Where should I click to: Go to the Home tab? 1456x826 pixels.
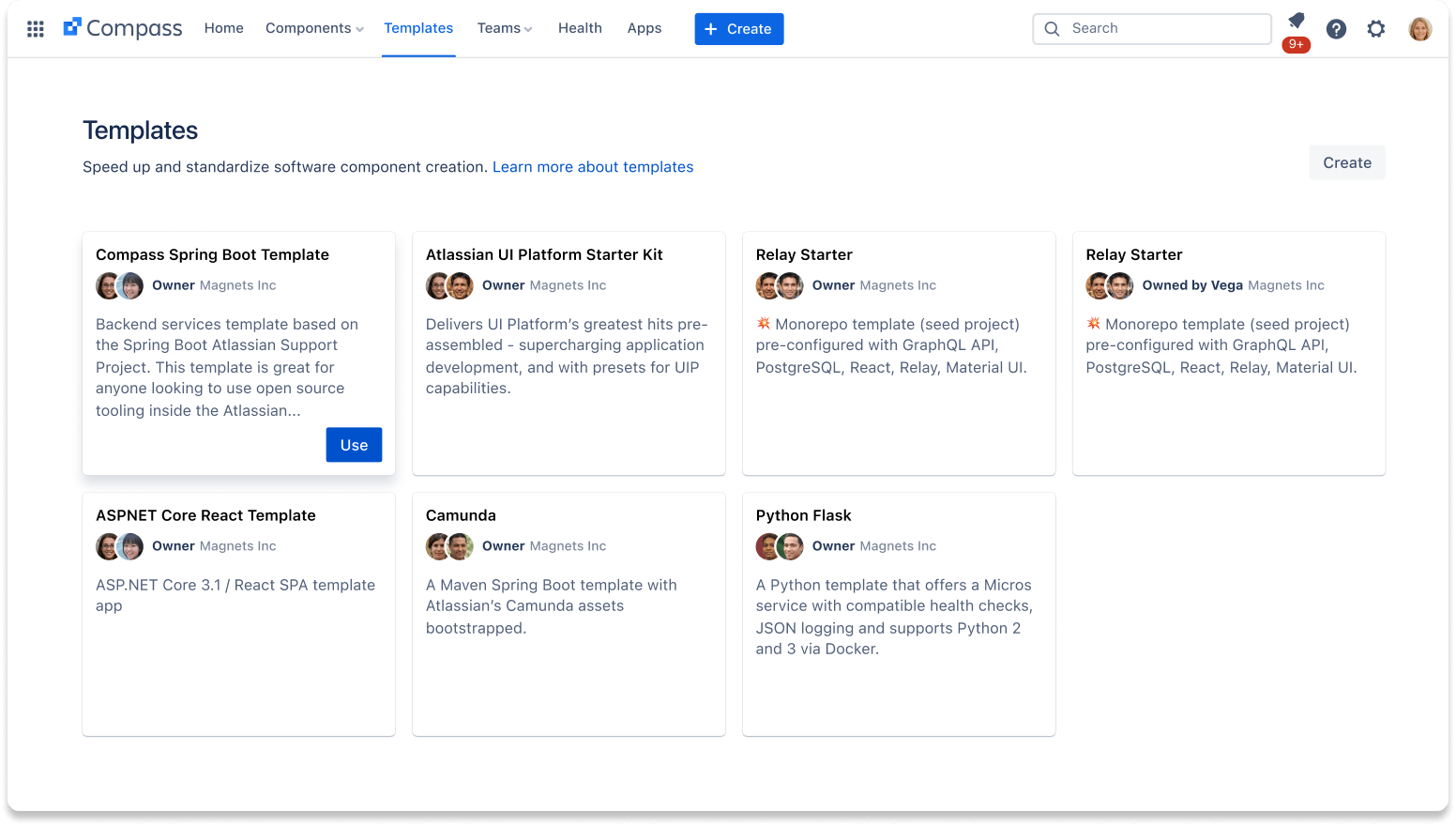(223, 28)
